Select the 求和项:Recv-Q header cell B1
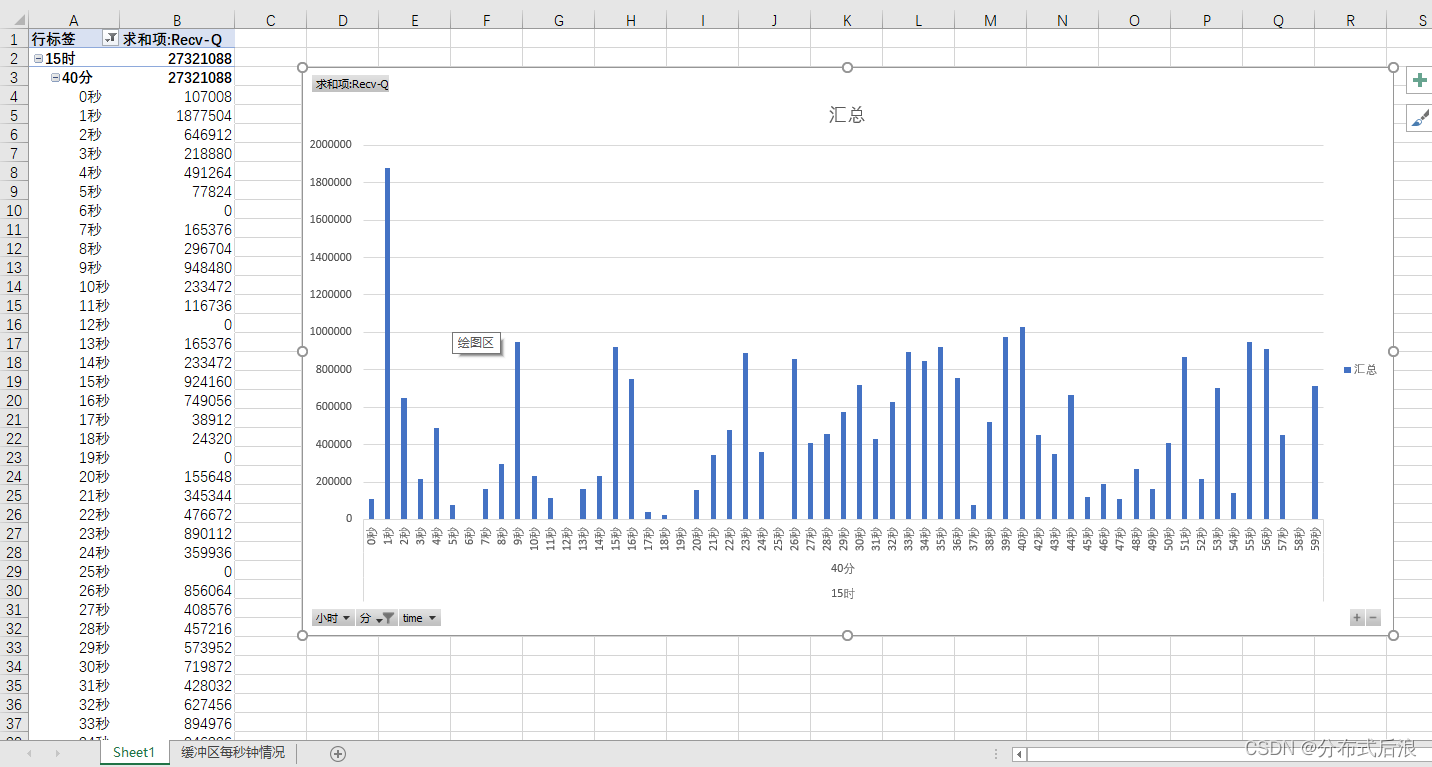Viewport: 1432px width, 767px height. point(177,39)
